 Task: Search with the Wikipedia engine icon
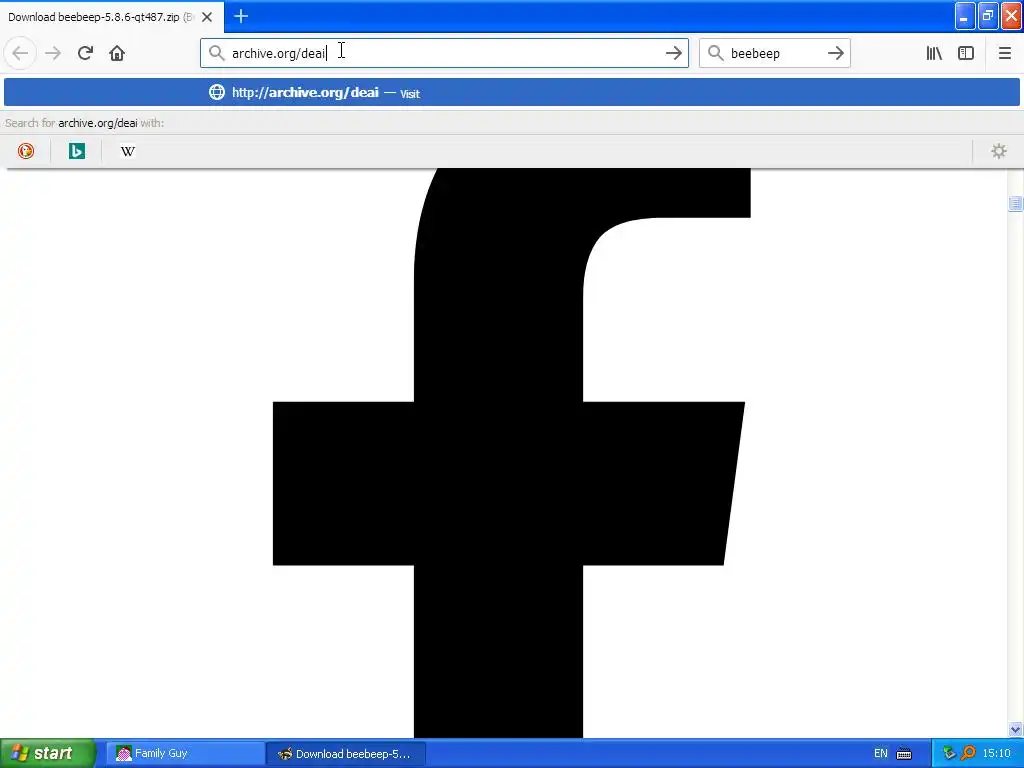(x=127, y=152)
